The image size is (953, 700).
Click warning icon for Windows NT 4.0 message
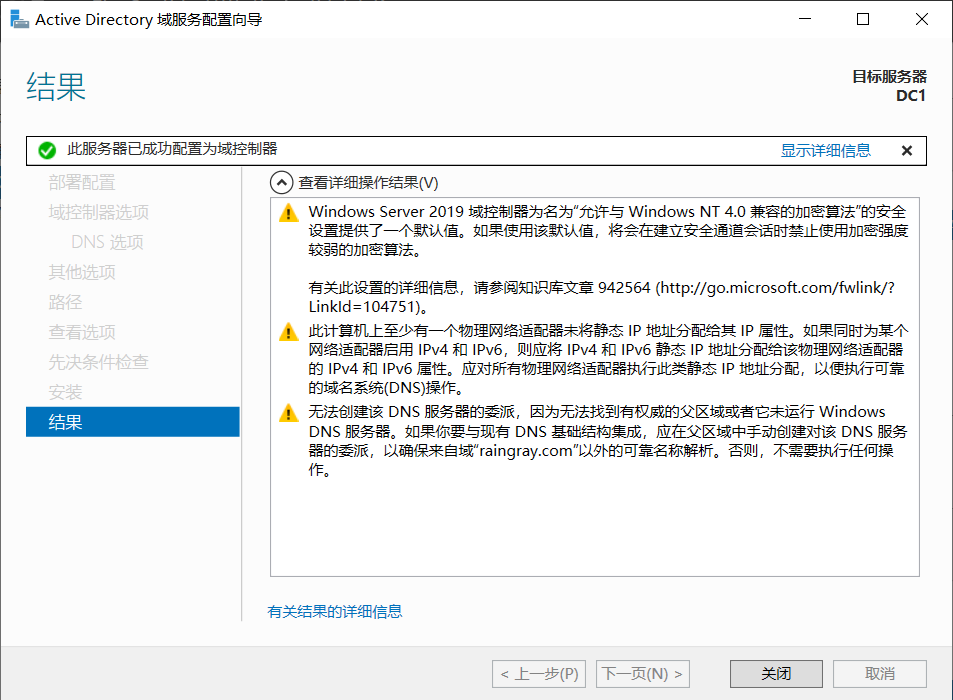click(289, 213)
